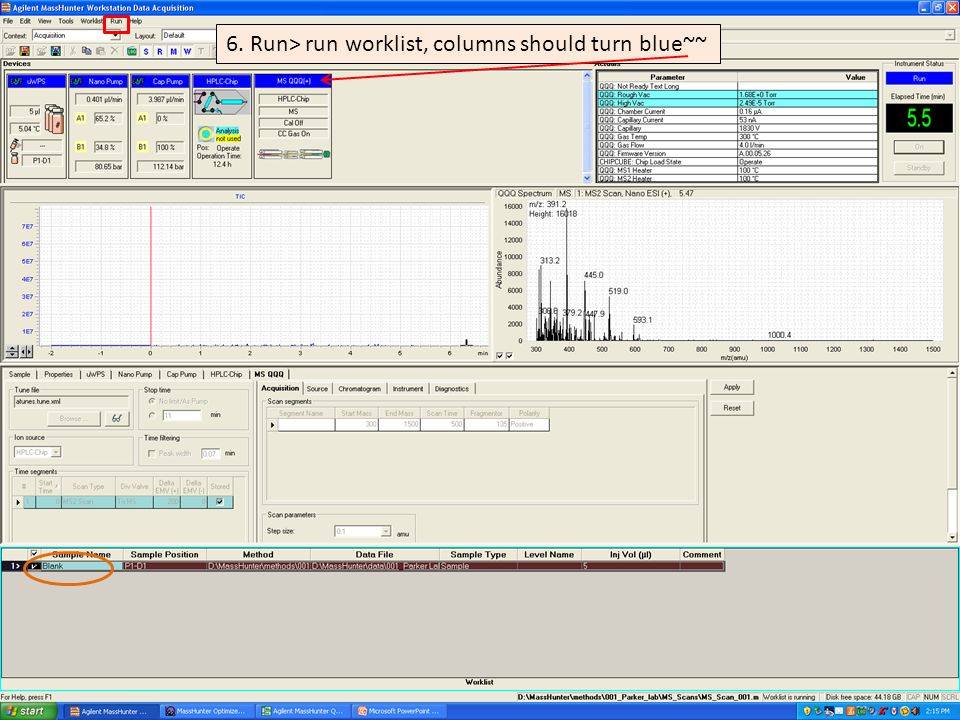Click the 'Worklist is running' status text
The height and width of the screenshot is (720, 960).
coord(789,697)
